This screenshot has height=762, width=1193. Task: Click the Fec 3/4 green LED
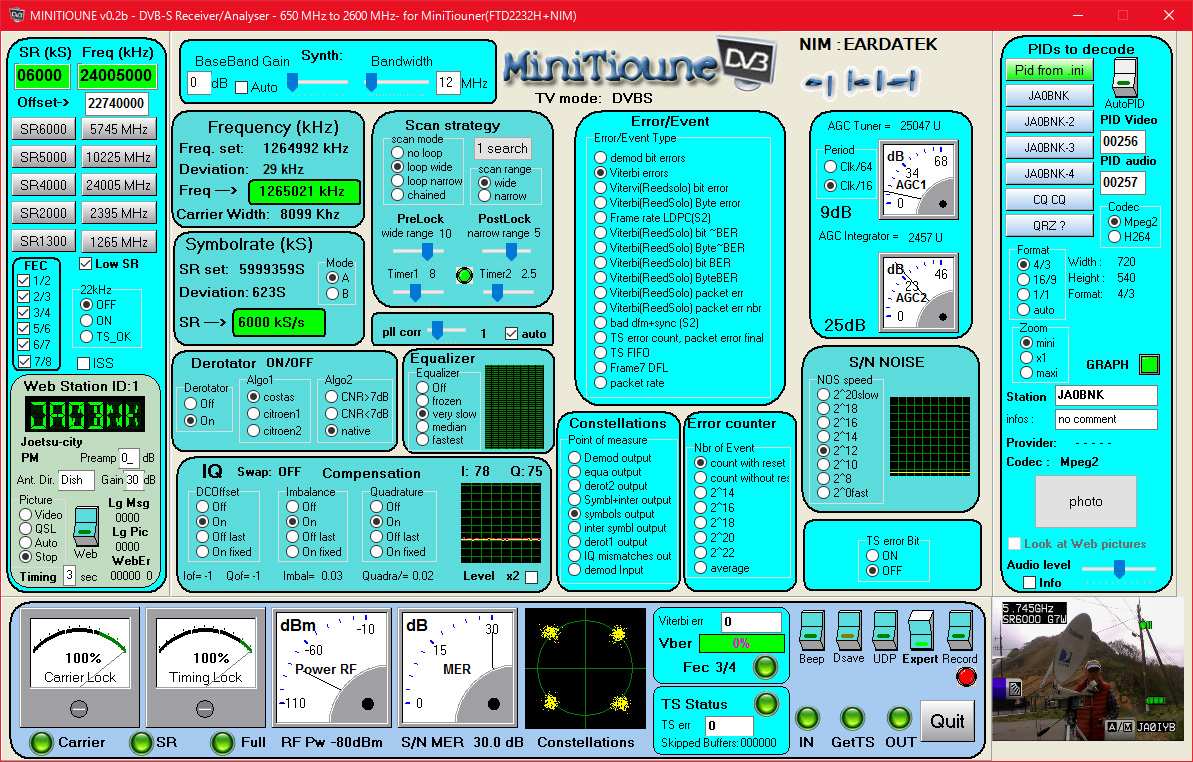point(765,667)
